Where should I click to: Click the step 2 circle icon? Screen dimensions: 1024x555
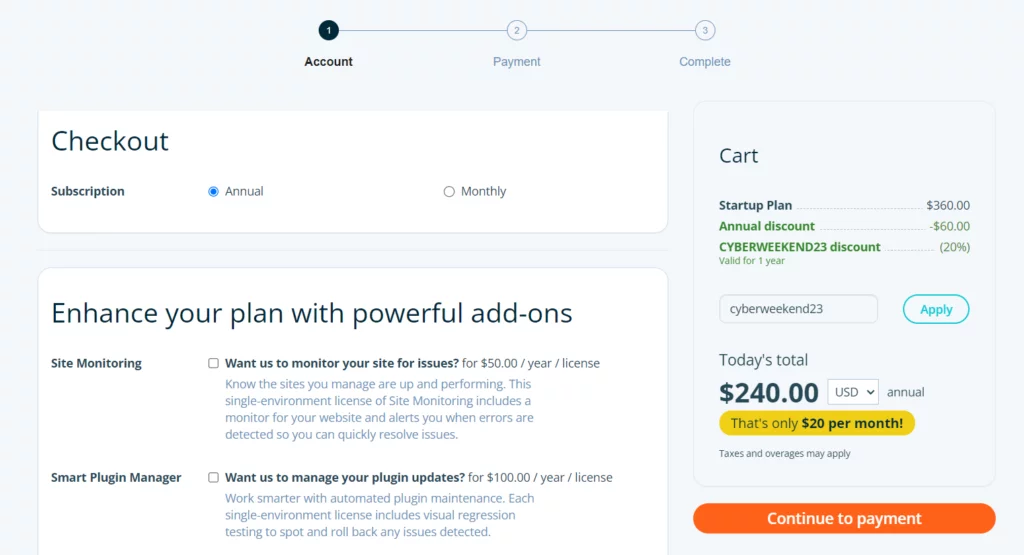[517, 30]
